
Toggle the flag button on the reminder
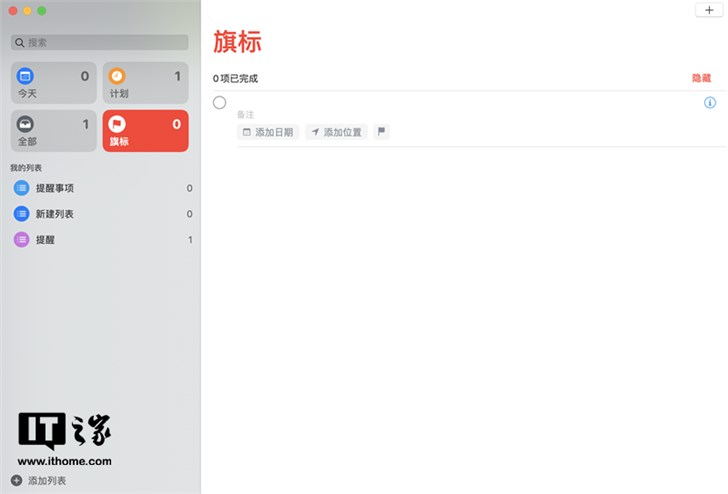(x=381, y=132)
